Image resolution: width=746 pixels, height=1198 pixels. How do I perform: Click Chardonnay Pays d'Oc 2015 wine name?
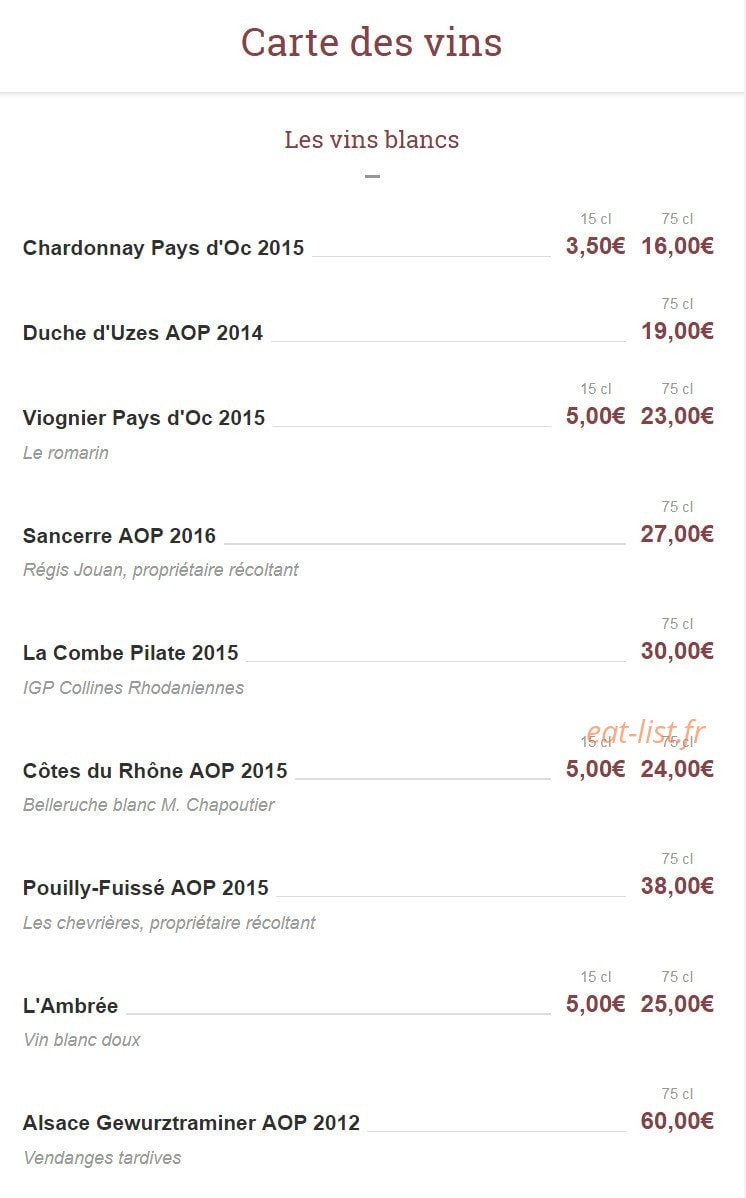pyautogui.click(x=164, y=248)
